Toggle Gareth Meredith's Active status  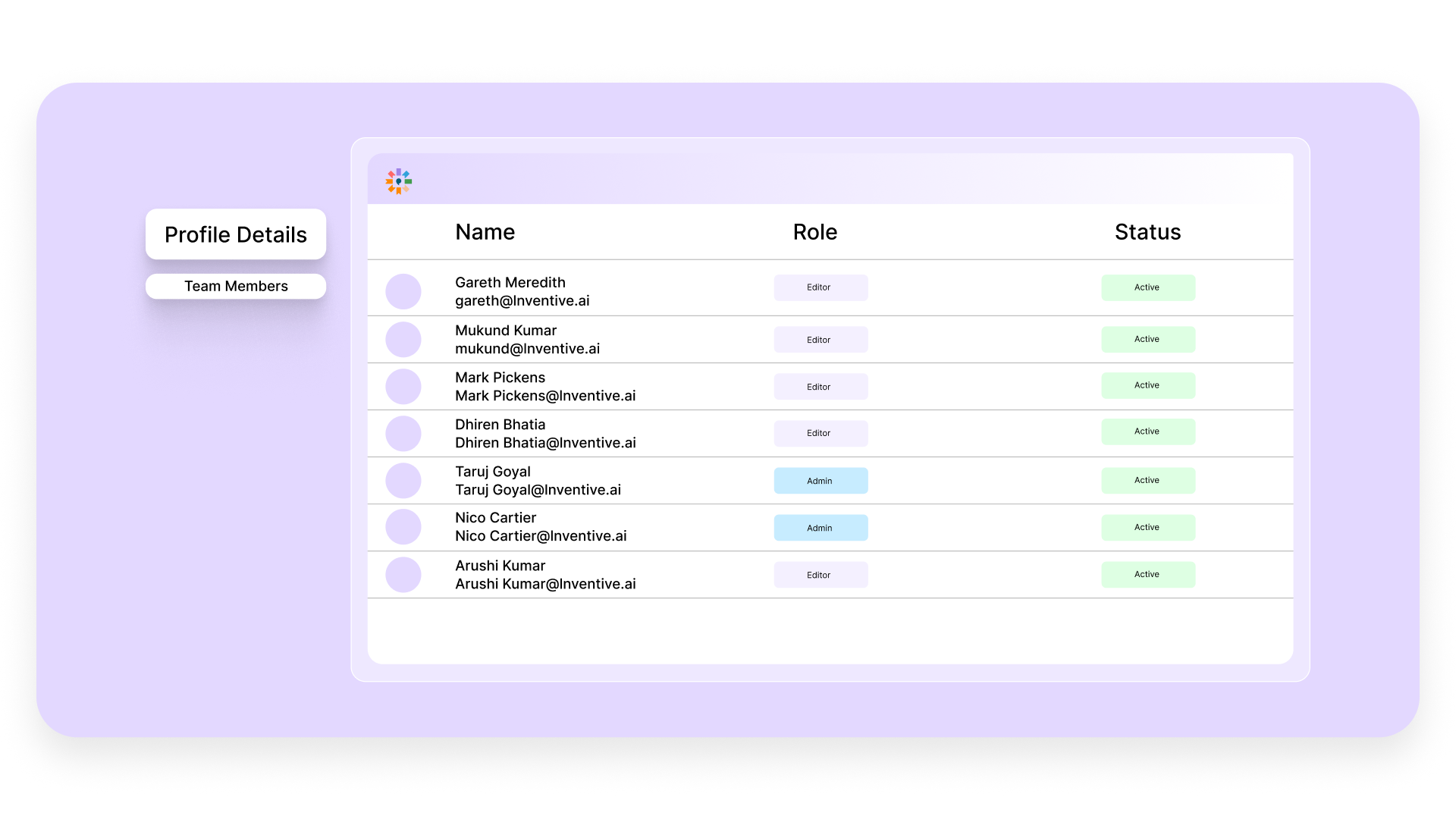click(x=1147, y=287)
